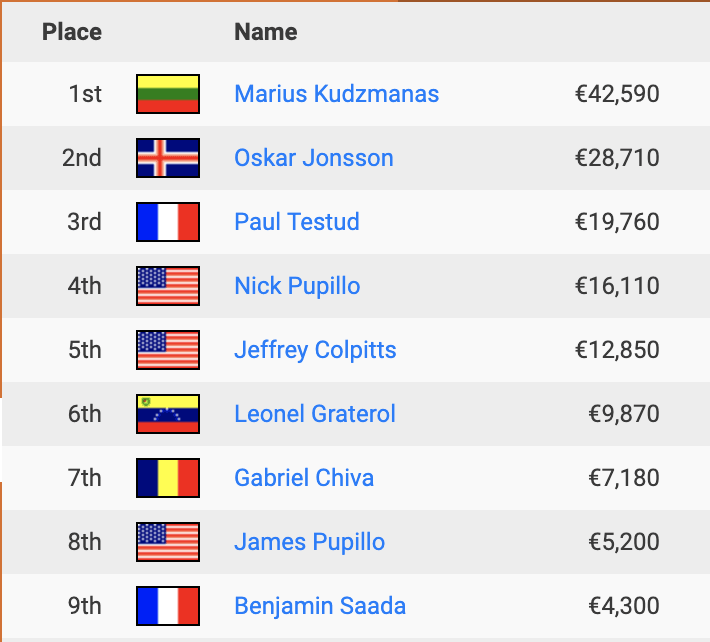Click the US flag next to Jeffrey Colpitts
Screen dimensions: 710x642
(168, 350)
